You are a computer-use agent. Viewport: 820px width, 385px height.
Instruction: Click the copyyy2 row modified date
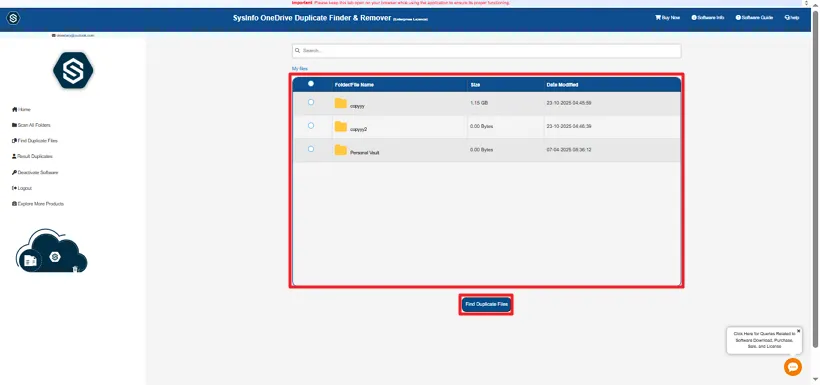(569, 126)
